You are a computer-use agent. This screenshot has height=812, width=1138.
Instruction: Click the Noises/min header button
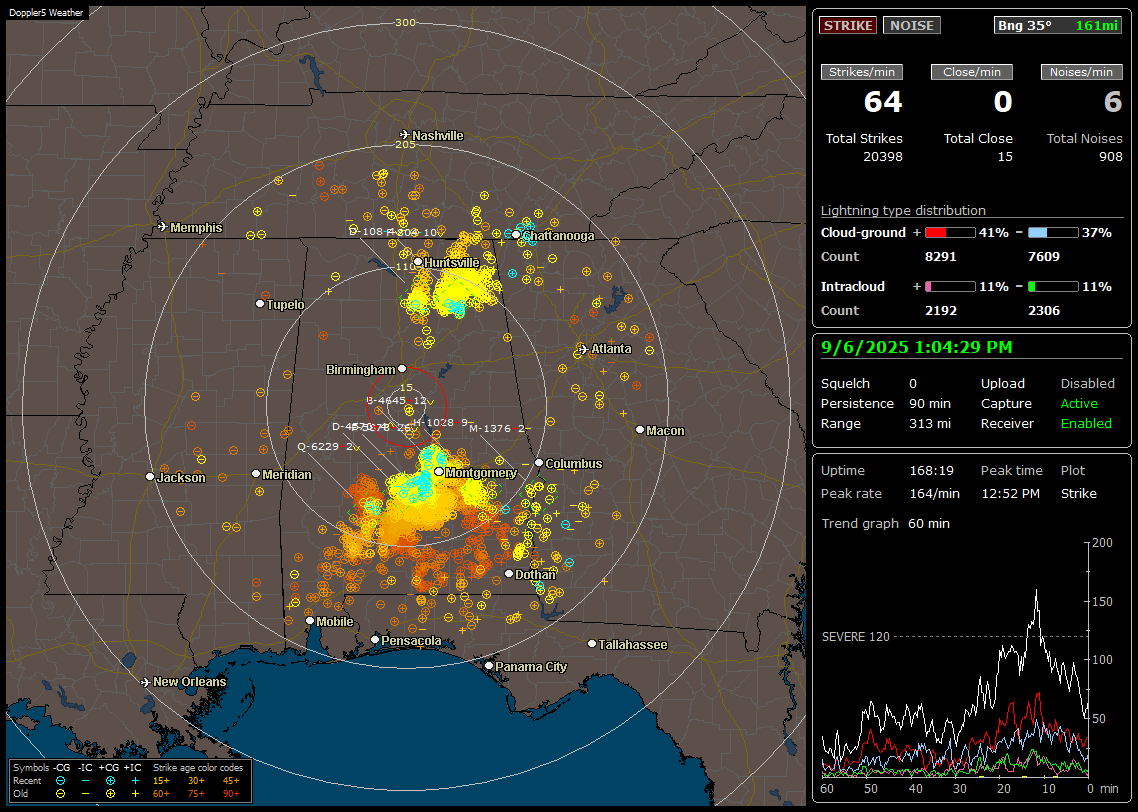click(x=1081, y=72)
